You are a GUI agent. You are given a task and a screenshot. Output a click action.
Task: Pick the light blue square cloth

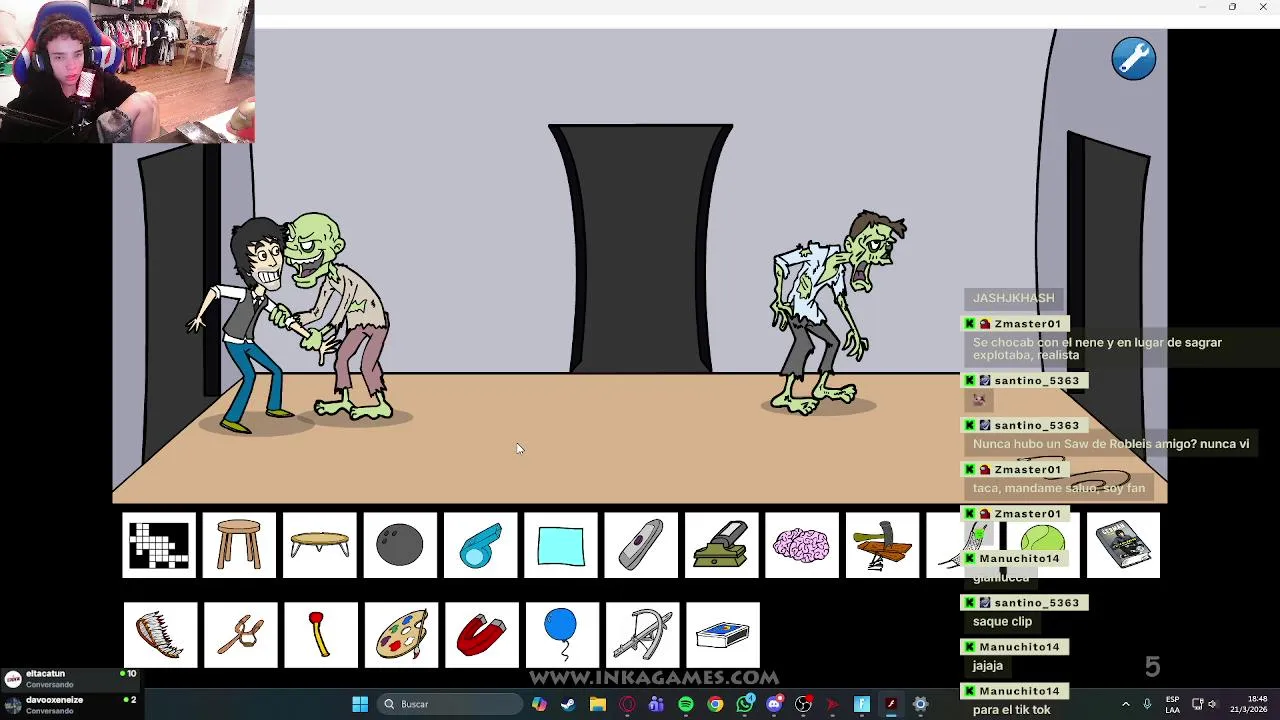coord(561,545)
